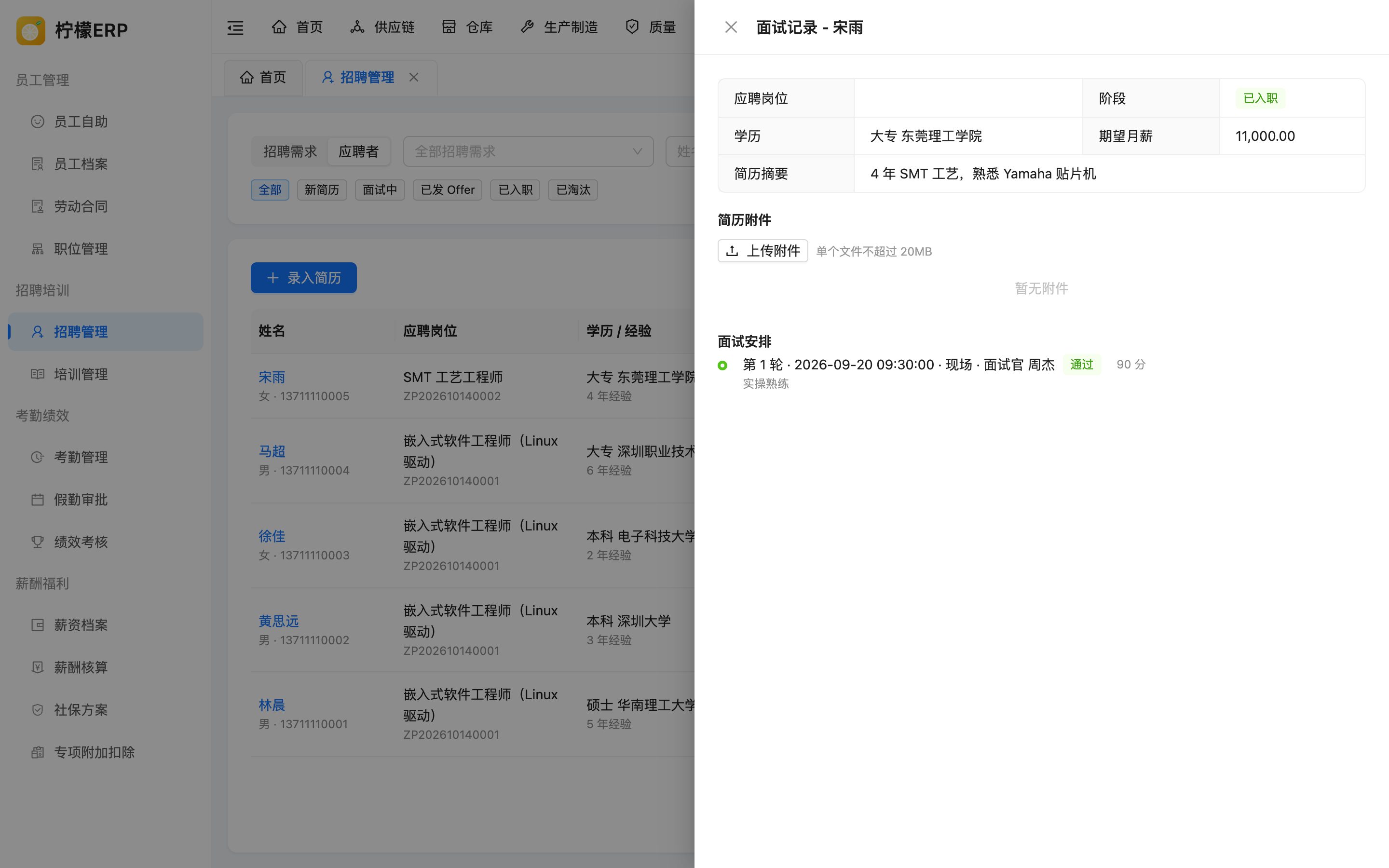Open the 全部招聘需求 dropdown
Viewport: 1389px width, 868px height.
pos(528,151)
